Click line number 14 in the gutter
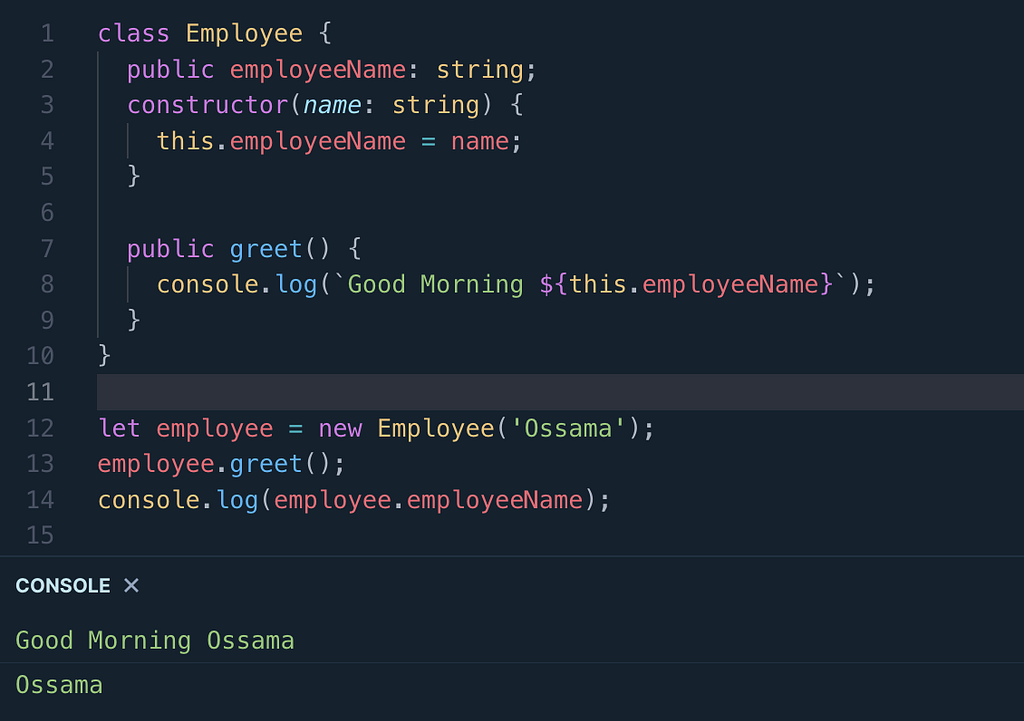The image size is (1024, 721). 40,500
